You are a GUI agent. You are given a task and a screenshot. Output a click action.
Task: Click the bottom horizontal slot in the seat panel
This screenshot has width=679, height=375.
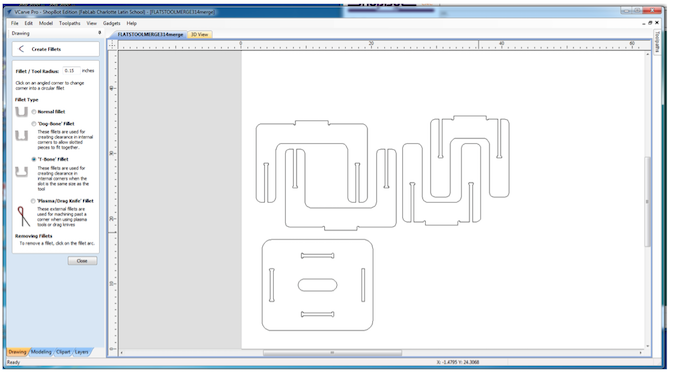point(317,314)
